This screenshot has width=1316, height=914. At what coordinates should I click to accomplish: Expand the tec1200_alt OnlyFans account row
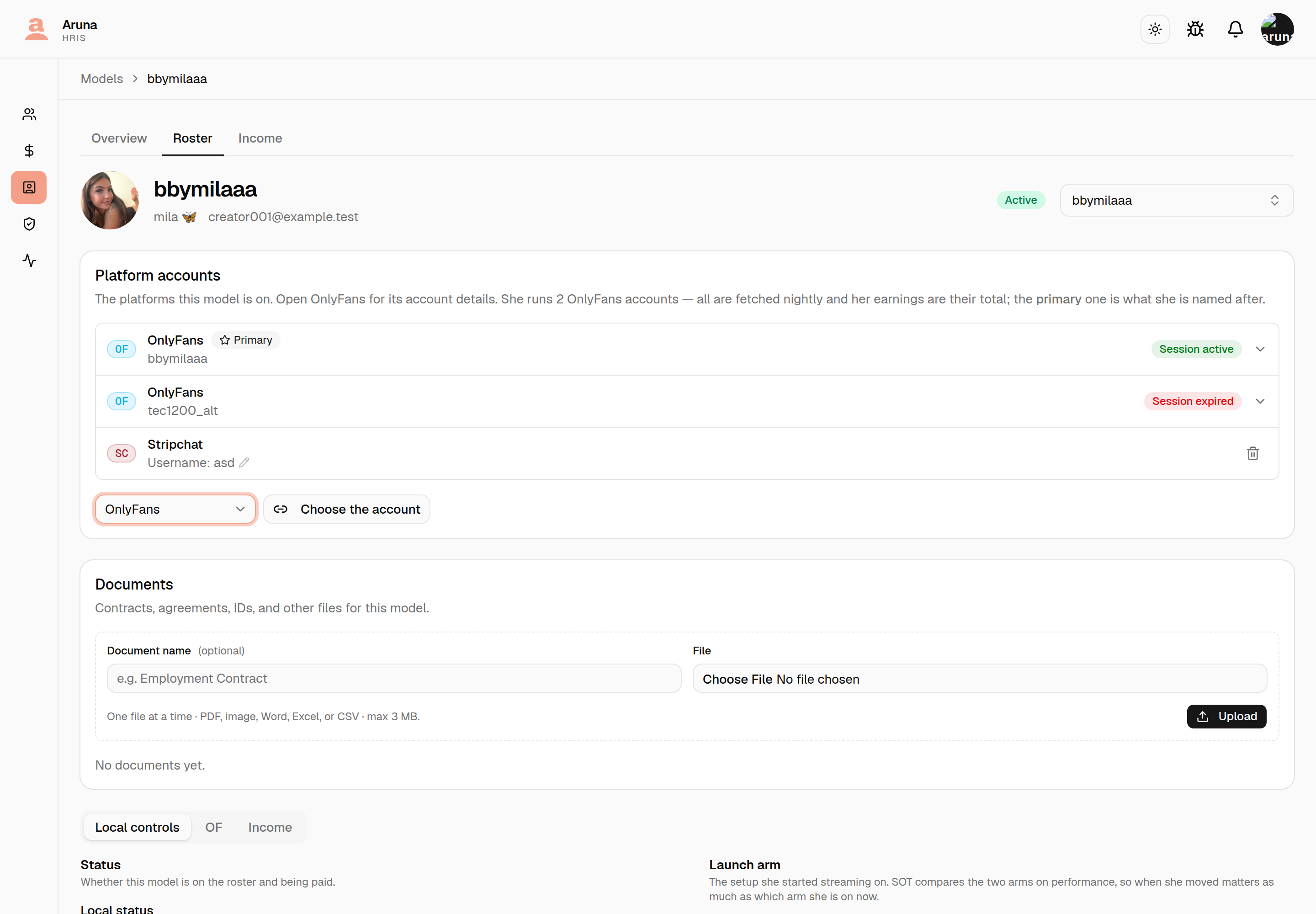click(x=1260, y=401)
